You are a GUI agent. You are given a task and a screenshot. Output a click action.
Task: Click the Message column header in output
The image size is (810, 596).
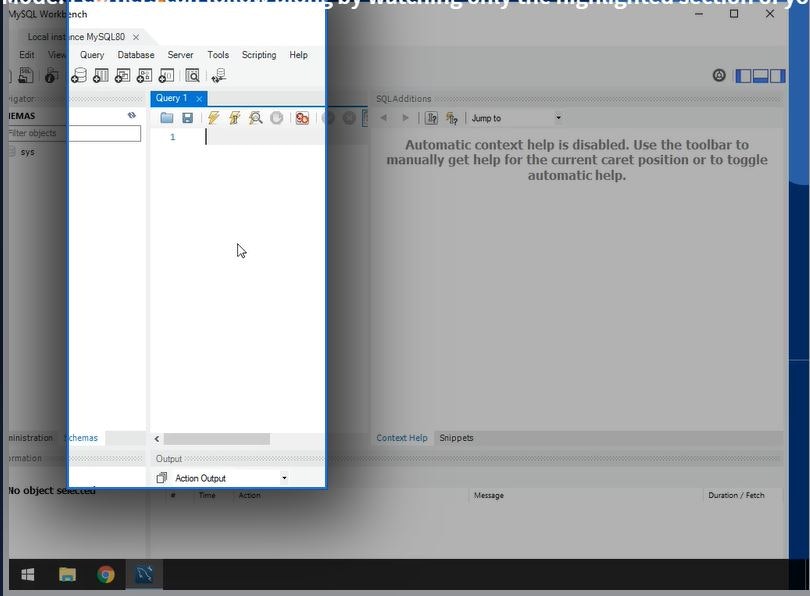(x=489, y=495)
